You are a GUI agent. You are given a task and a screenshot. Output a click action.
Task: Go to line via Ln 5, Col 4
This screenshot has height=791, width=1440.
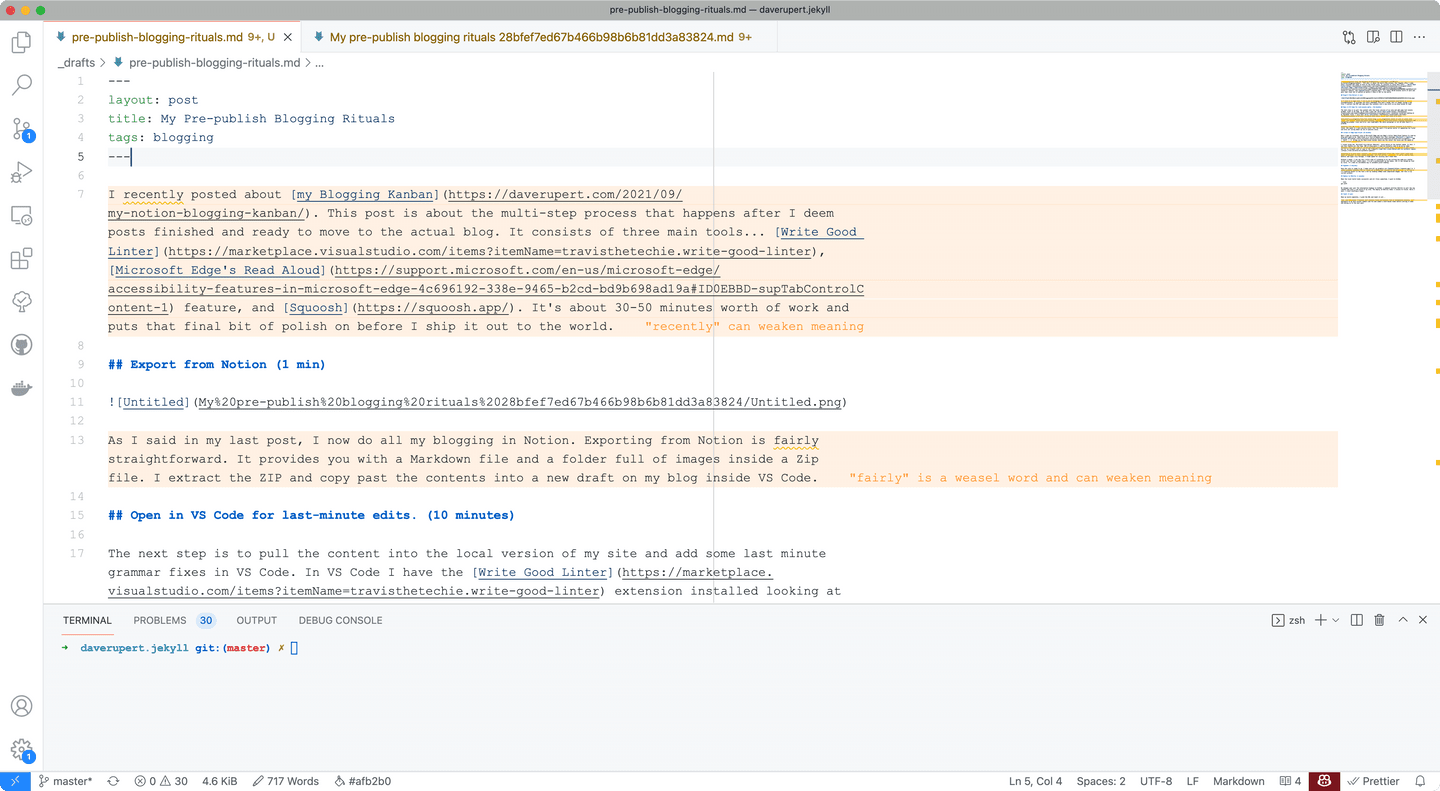click(x=1036, y=781)
